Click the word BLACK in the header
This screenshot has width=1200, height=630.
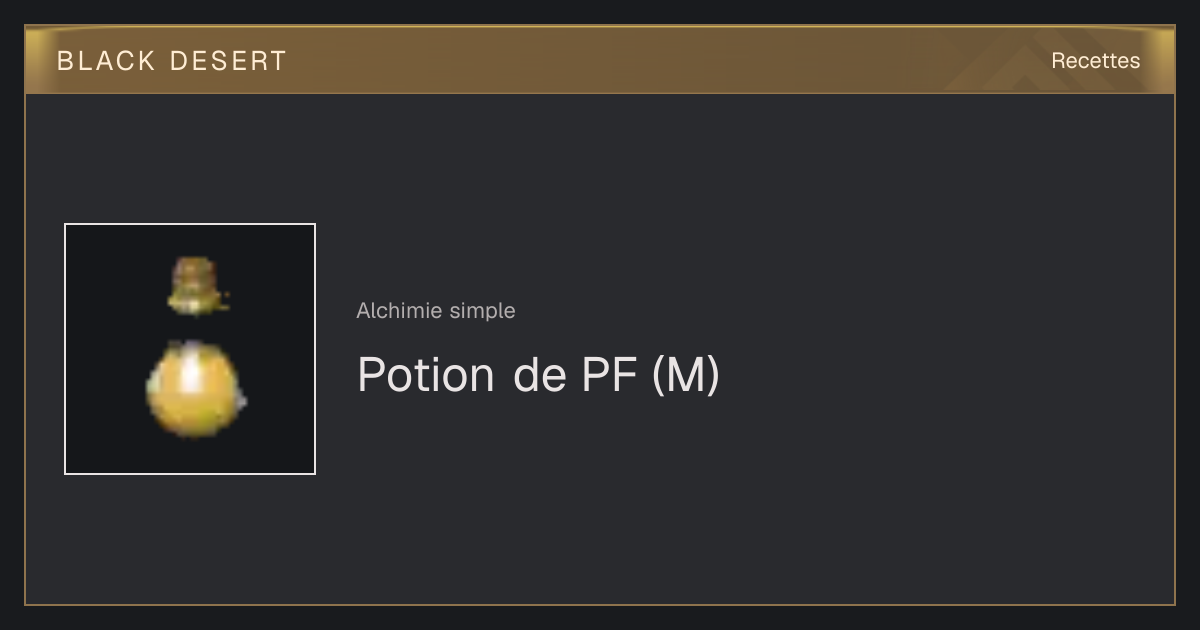[106, 61]
